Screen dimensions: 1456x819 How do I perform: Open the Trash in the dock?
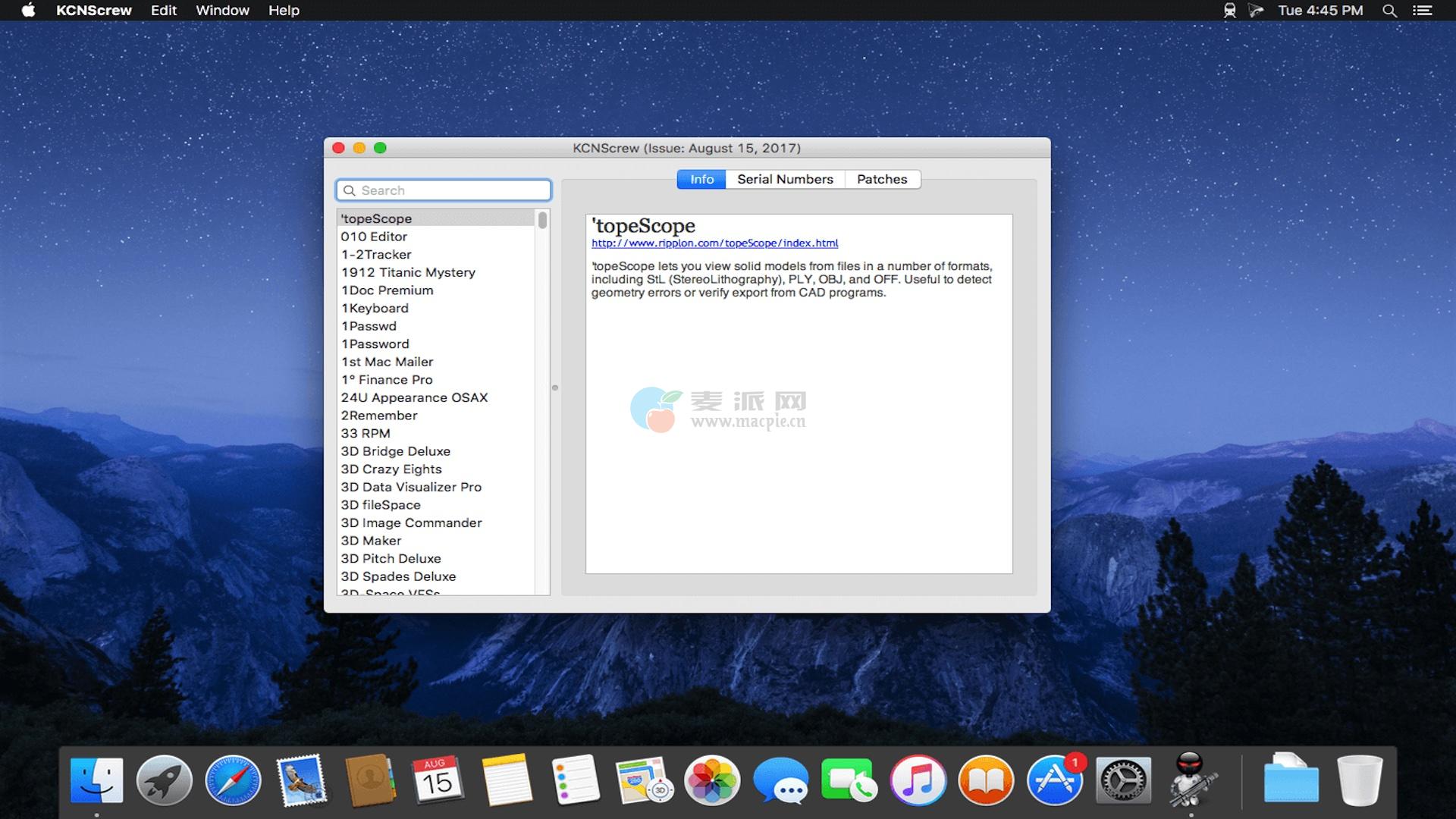pos(1359,780)
